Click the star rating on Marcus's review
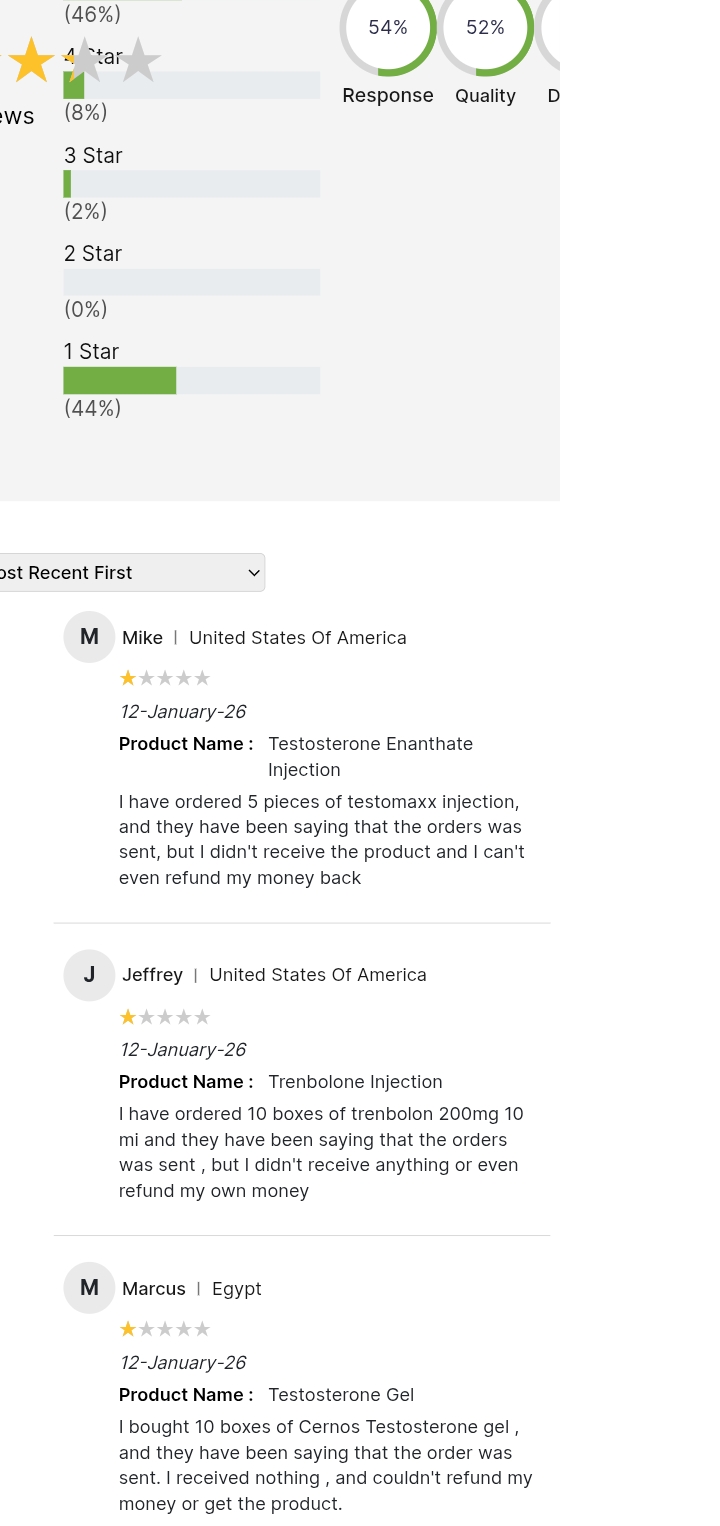Viewport: 720px width, 1526px height. 165,1329
